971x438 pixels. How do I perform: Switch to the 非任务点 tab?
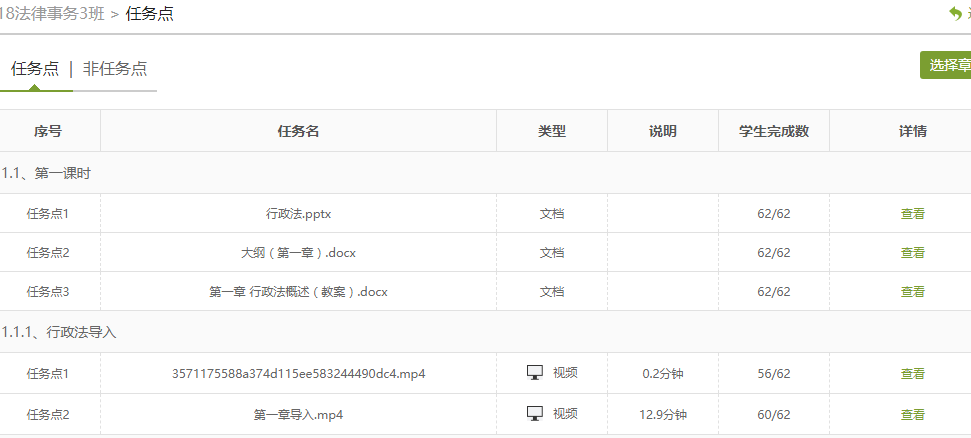[x=115, y=69]
